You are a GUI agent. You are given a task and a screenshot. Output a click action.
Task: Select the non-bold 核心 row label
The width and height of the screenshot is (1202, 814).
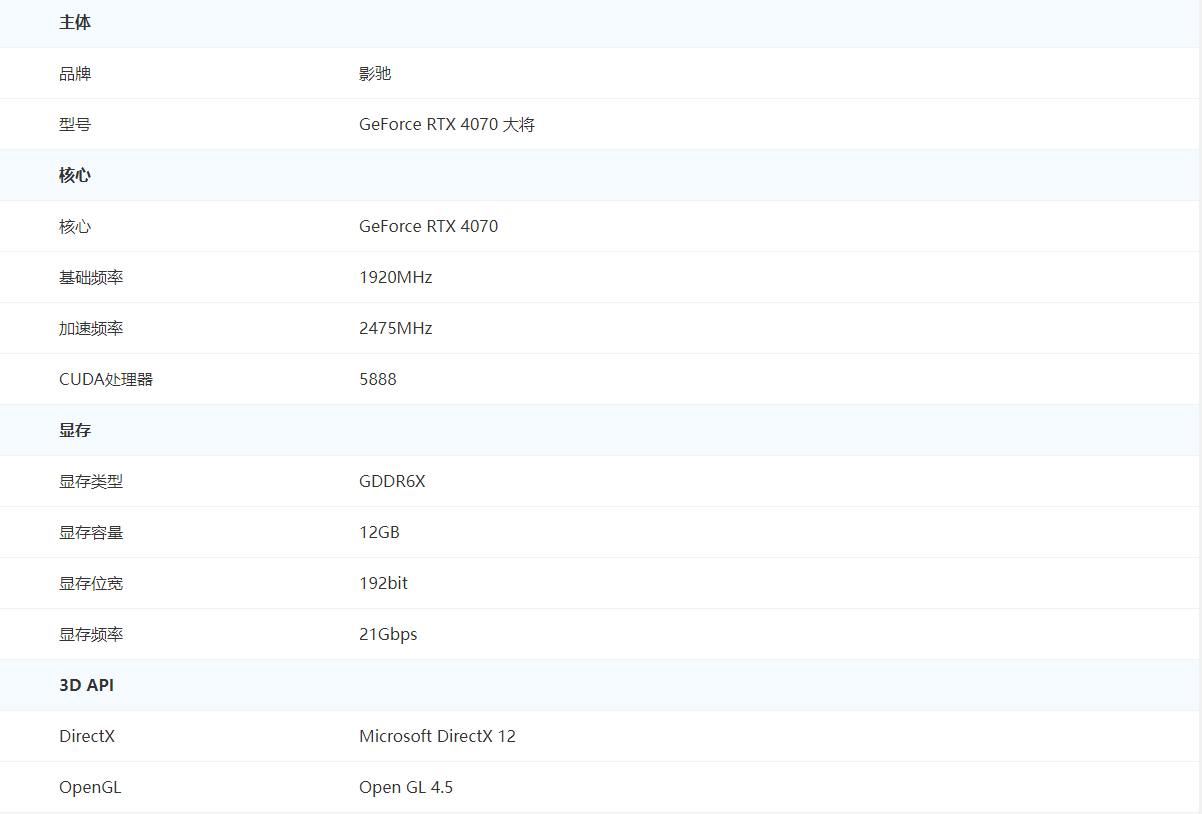point(75,226)
